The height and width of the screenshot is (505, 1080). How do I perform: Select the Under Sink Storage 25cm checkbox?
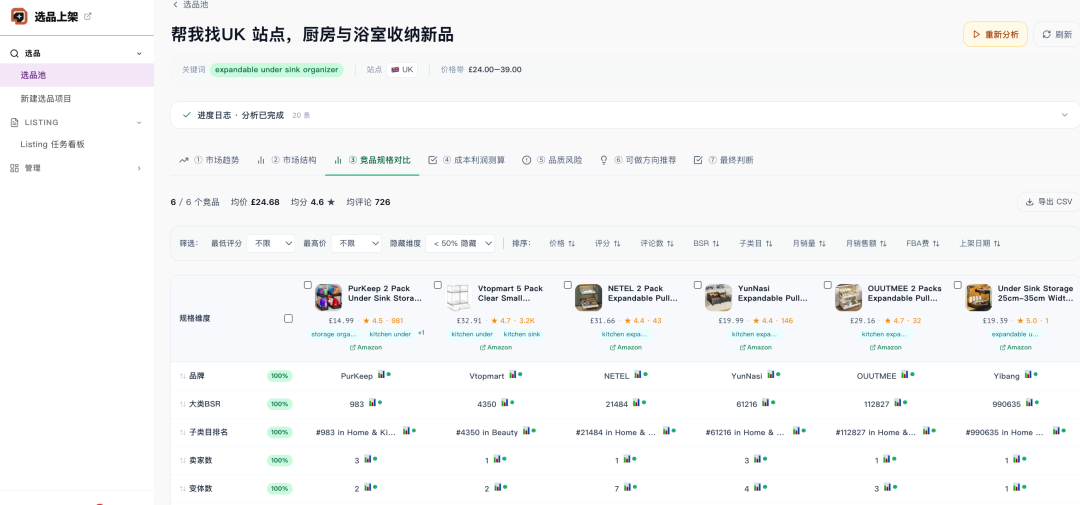click(957, 285)
